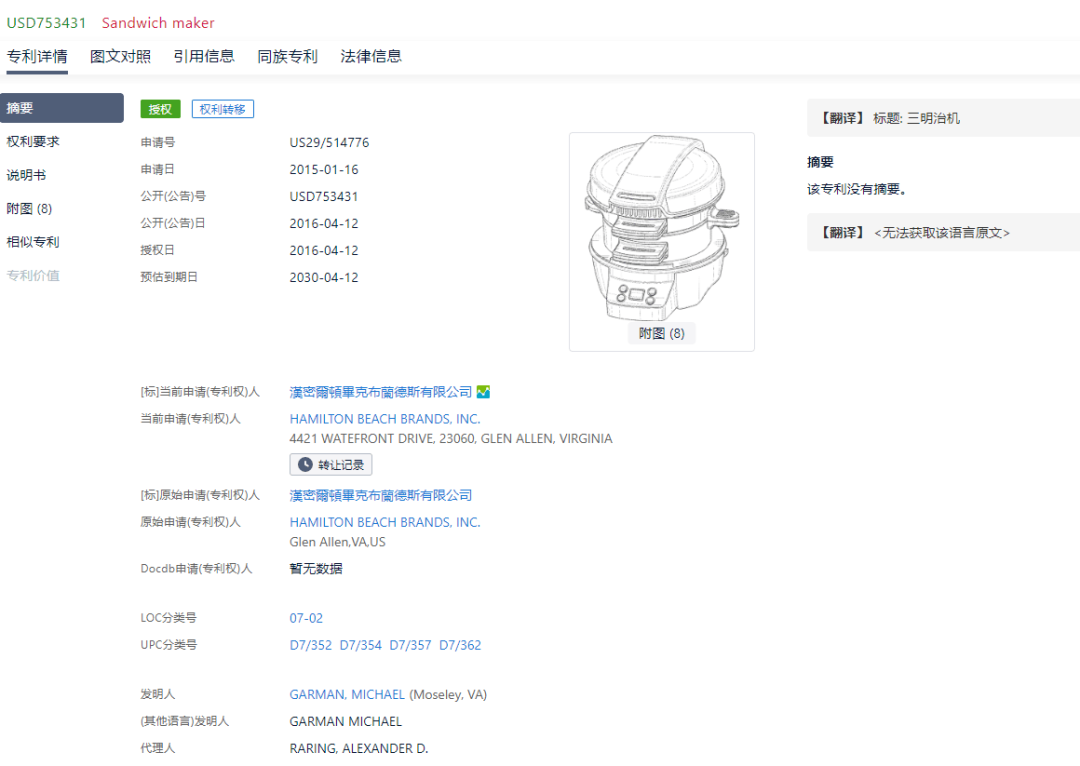The width and height of the screenshot is (1080, 766).
Task: Select 摘要 in the left sidebar
Action: point(61,108)
